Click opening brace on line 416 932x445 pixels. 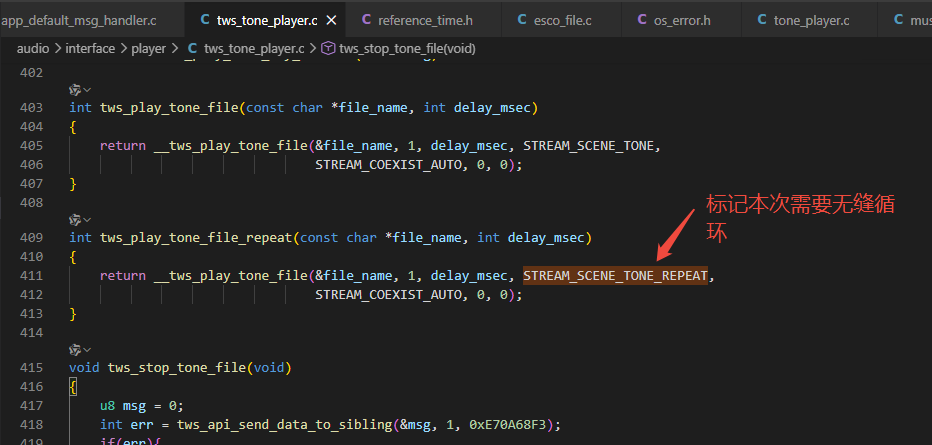pyautogui.click(x=73, y=387)
